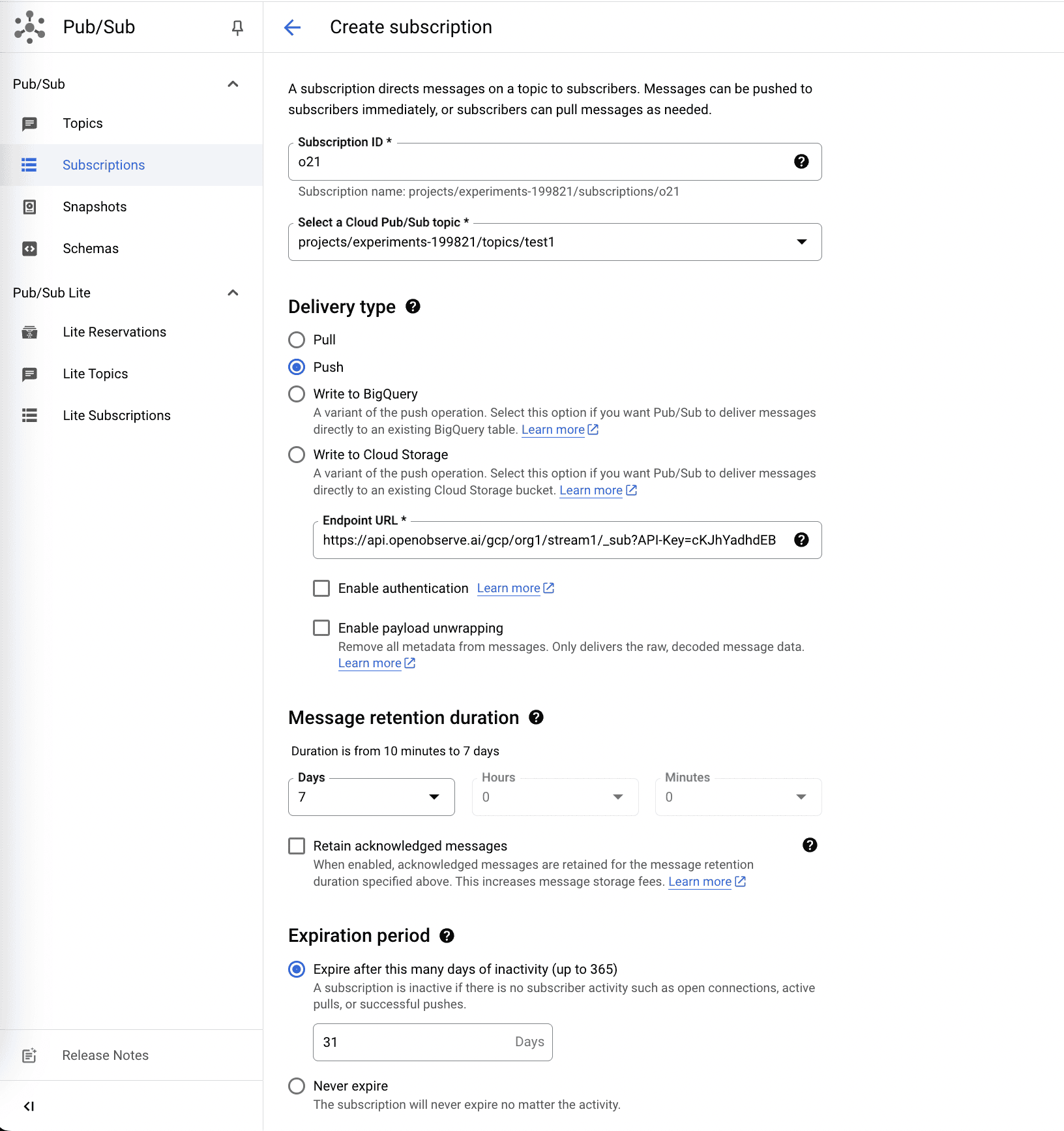Enable the authentication checkbox
Viewport: 1064px width, 1131px height.
tap(321, 588)
